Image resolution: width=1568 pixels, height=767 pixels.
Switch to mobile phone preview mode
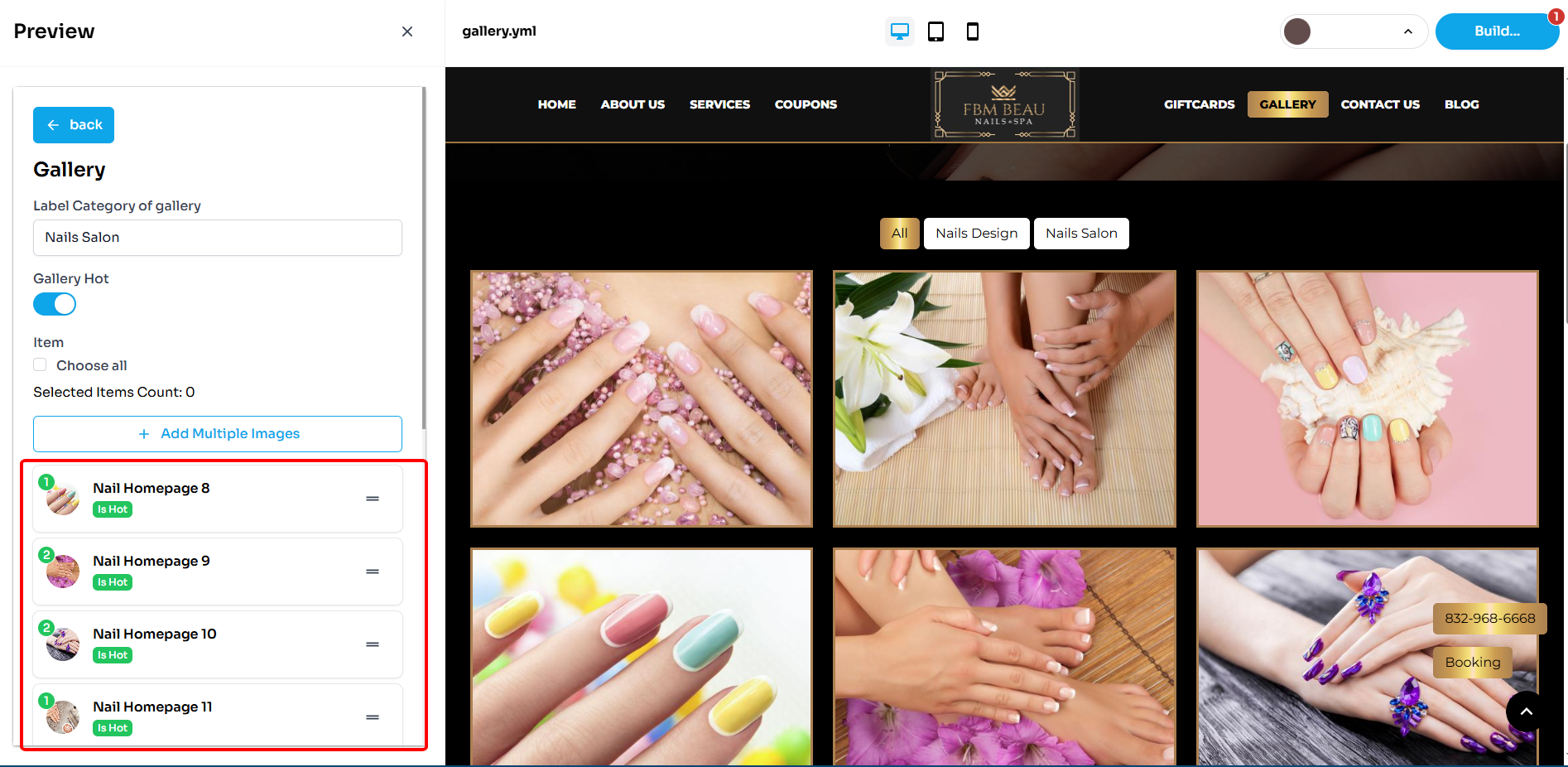click(972, 31)
